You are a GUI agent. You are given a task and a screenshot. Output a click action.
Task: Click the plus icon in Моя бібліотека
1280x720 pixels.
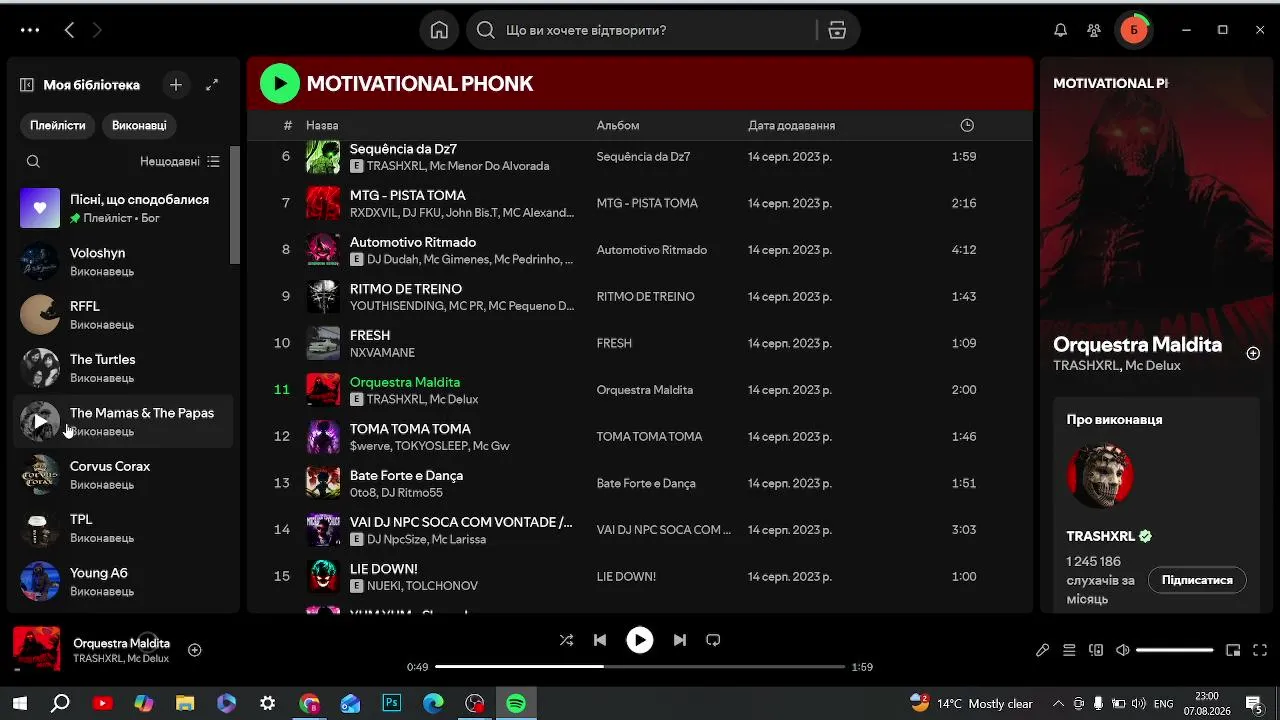coord(176,85)
